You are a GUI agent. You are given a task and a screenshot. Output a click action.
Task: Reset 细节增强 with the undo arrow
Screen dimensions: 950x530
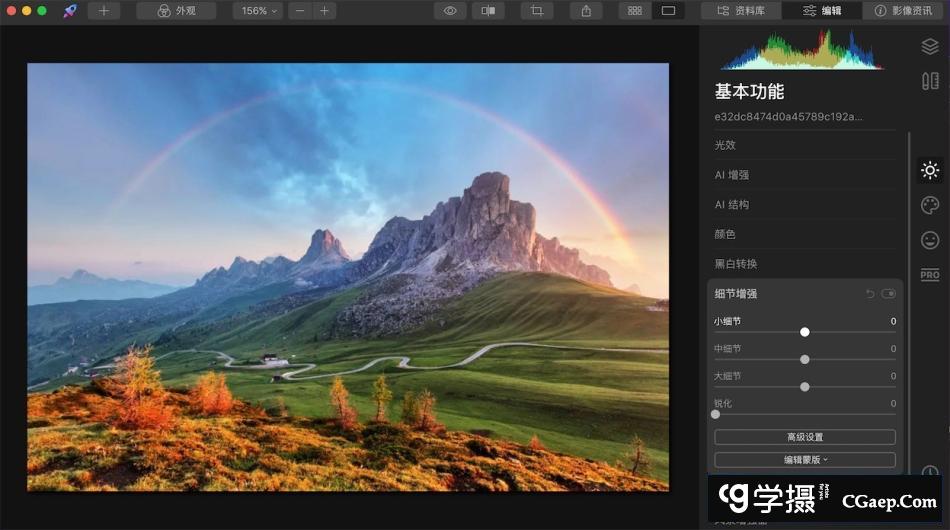coord(869,294)
